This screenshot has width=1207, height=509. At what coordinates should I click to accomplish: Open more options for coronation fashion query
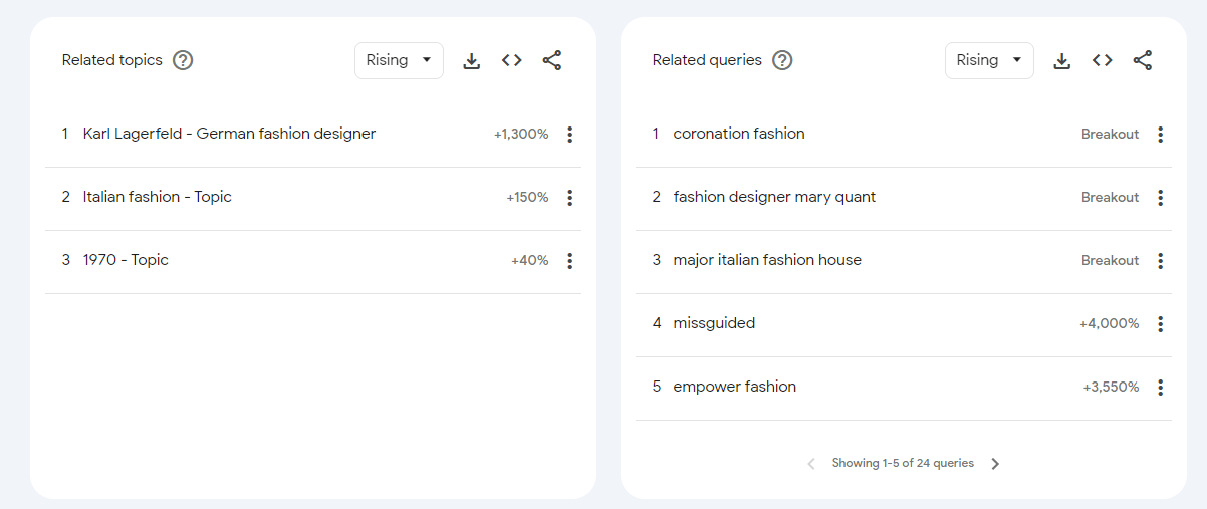click(x=1160, y=135)
